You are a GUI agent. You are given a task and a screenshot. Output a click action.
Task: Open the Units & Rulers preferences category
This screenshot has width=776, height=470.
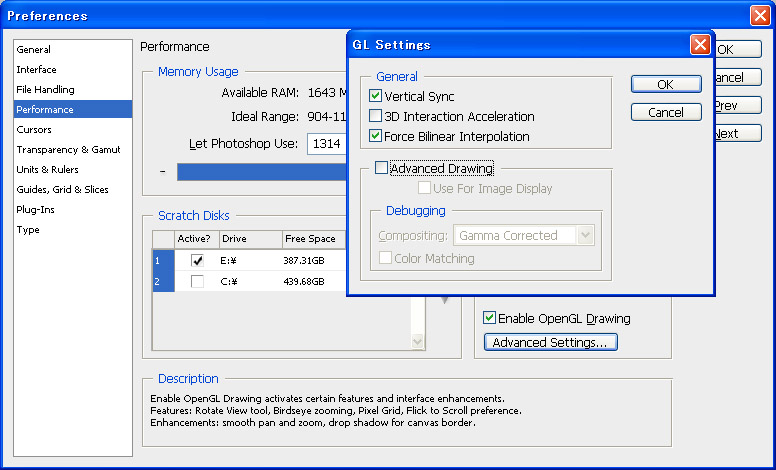73,170
